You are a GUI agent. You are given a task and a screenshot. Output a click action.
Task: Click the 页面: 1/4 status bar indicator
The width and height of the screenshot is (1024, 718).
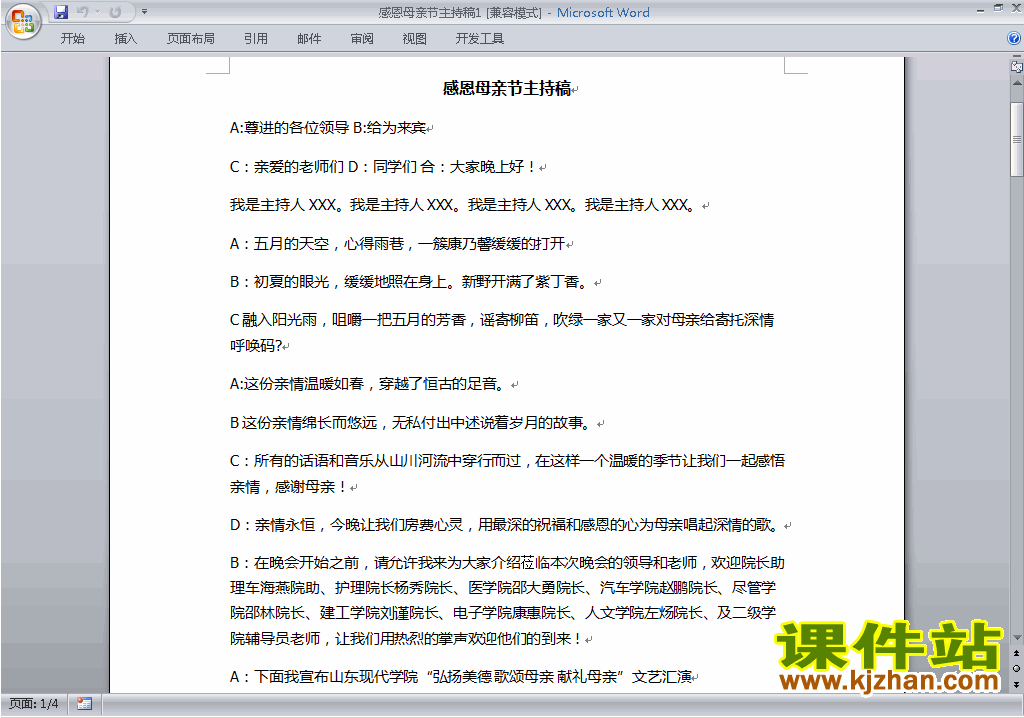click(x=33, y=704)
